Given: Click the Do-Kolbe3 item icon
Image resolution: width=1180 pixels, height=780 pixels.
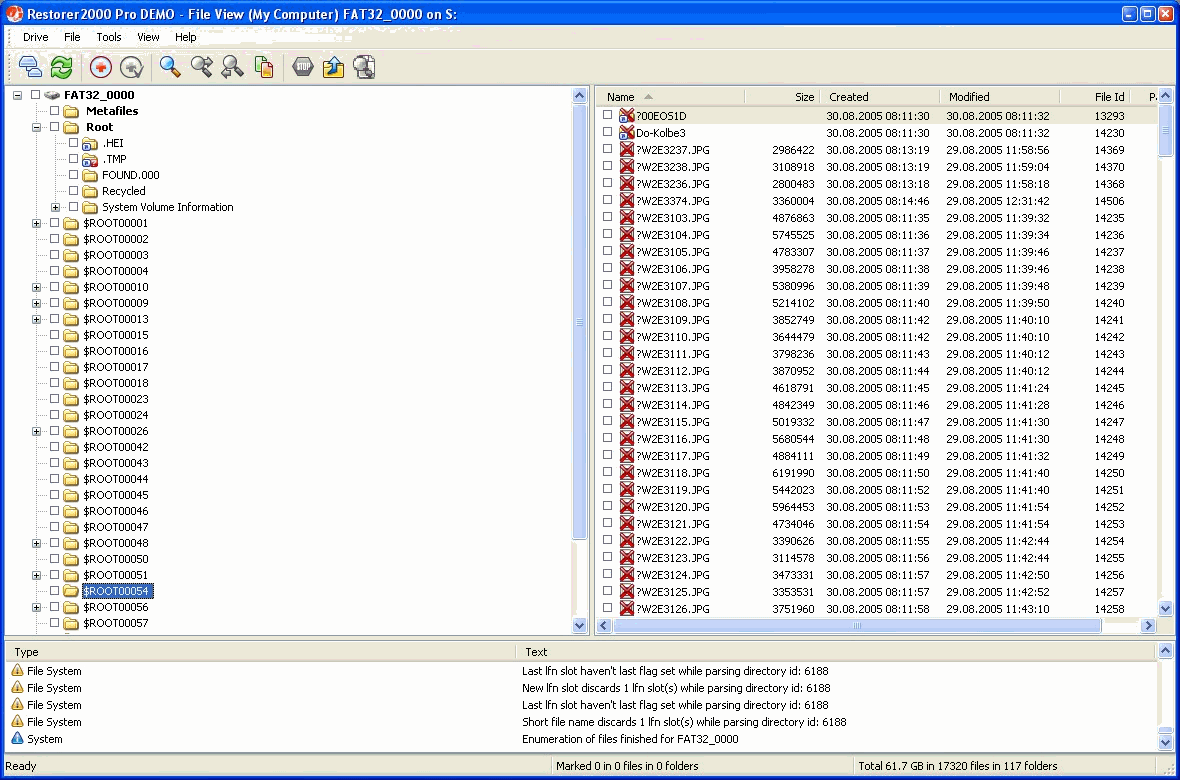Looking at the screenshot, I should click(626, 133).
